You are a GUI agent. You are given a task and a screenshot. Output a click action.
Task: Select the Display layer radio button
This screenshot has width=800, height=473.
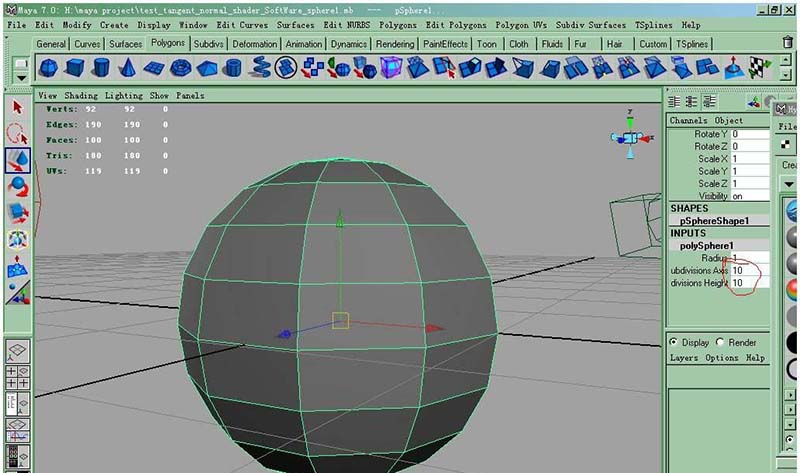coord(673,342)
